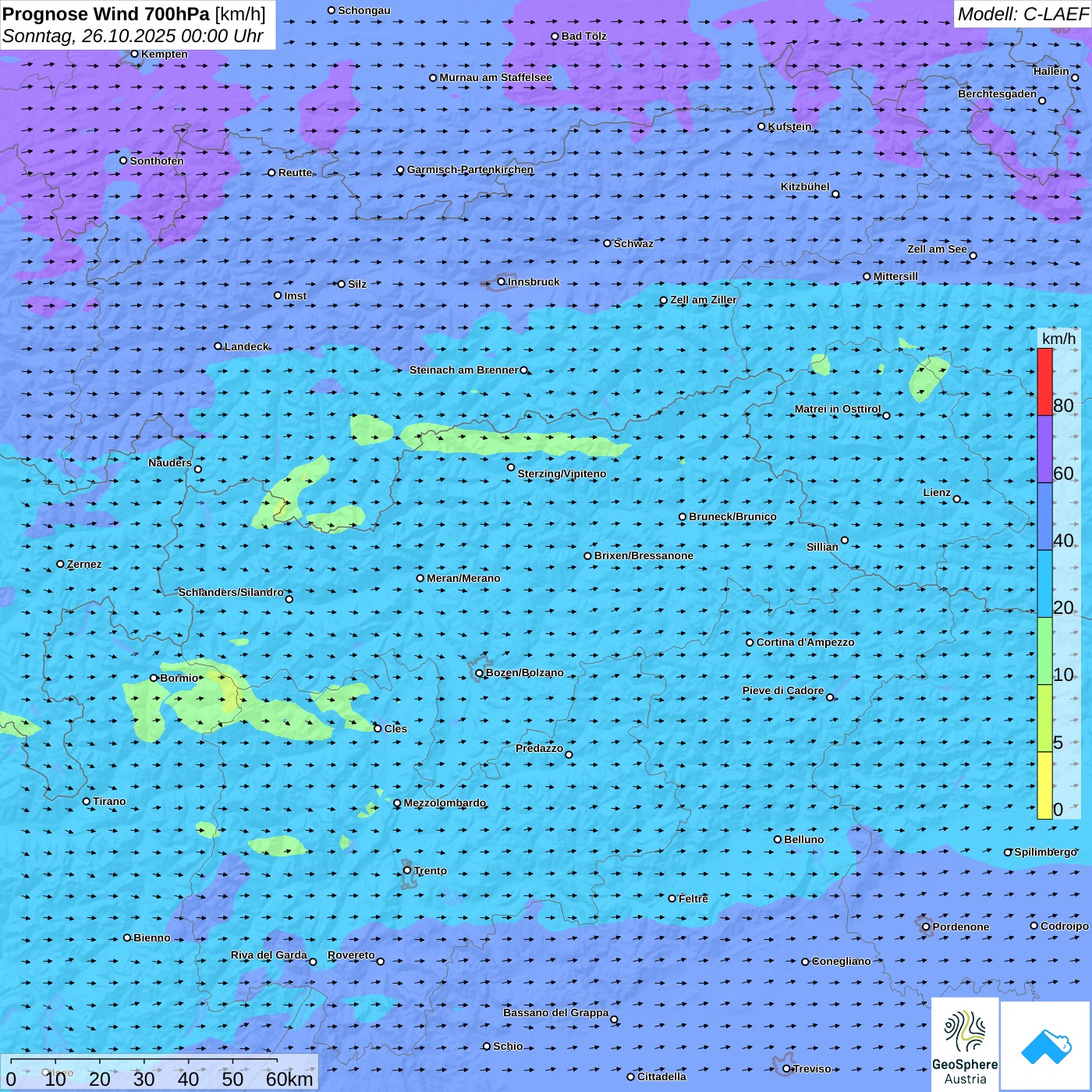This screenshot has height=1092, width=1092.
Task: Select the red legend color above 80
Action: [x=1044, y=381]
